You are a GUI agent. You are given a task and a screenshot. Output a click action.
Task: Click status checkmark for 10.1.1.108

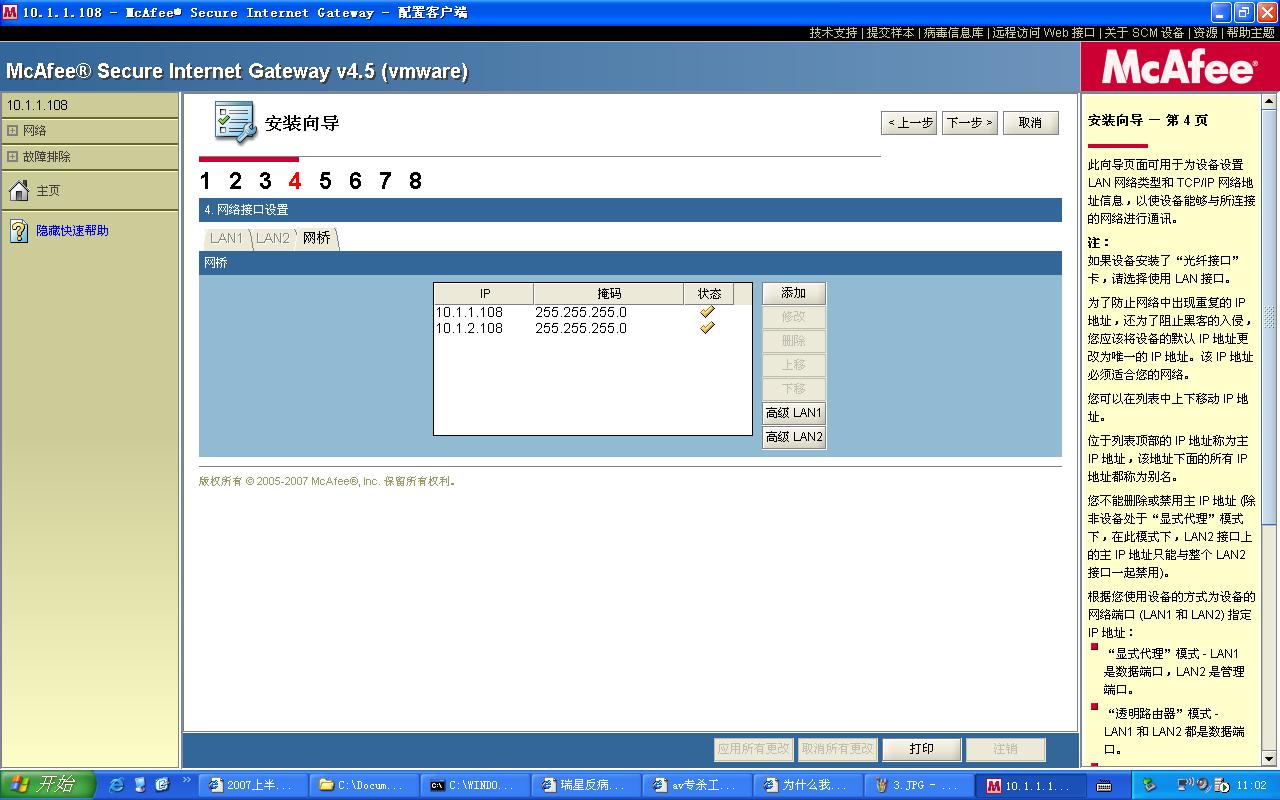(x=708, y=312)
